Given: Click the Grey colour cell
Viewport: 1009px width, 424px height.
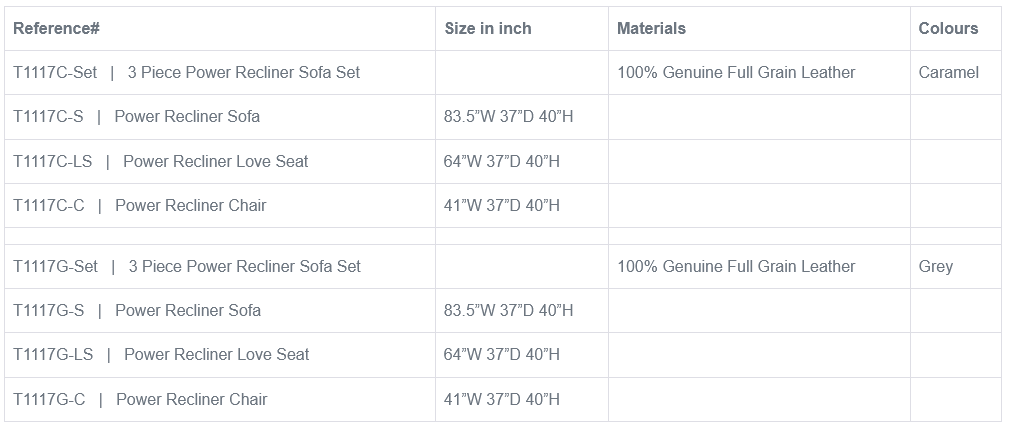Looking at the screenshot, I should pyautogui.click(x=935, y=267).
